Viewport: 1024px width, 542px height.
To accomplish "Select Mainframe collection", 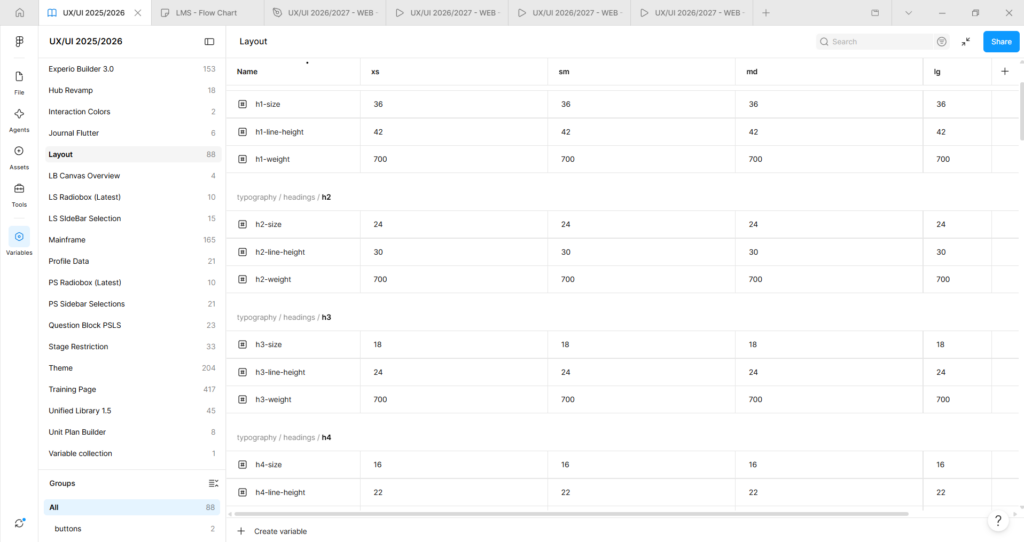I will [x=132, y=240].
